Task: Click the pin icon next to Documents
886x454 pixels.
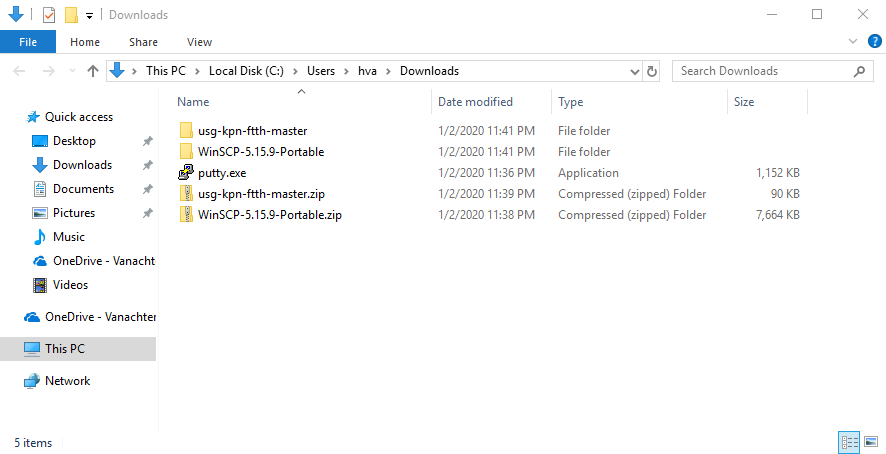Action: point(147,189)
